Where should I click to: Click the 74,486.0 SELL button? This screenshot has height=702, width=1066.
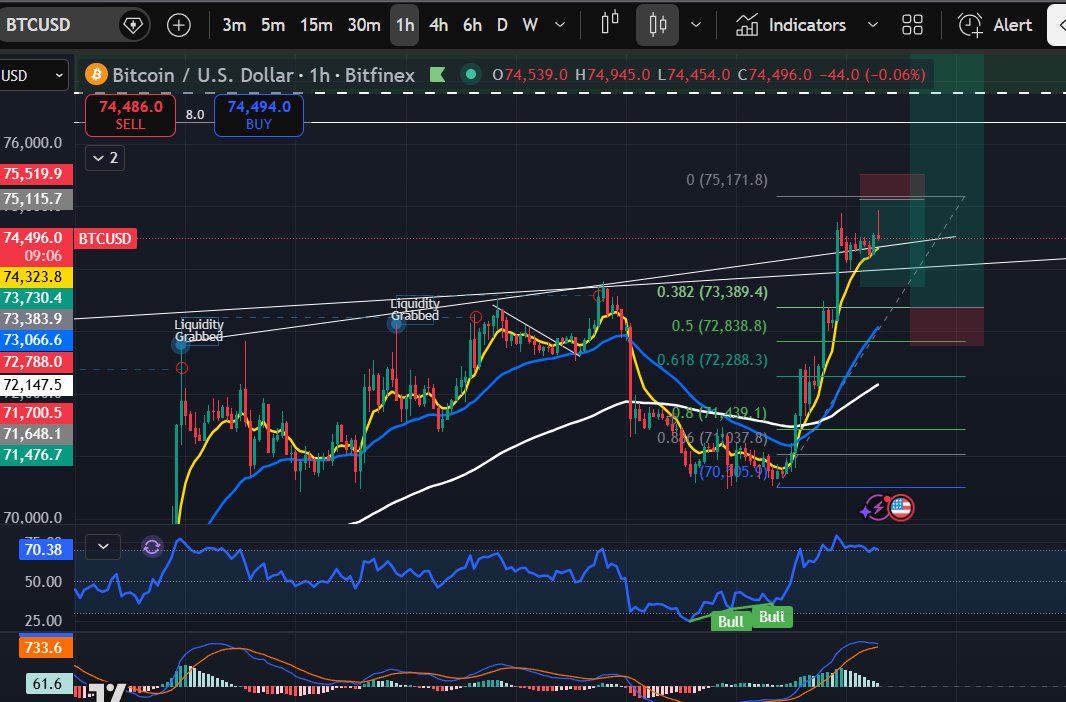[131, 115]
